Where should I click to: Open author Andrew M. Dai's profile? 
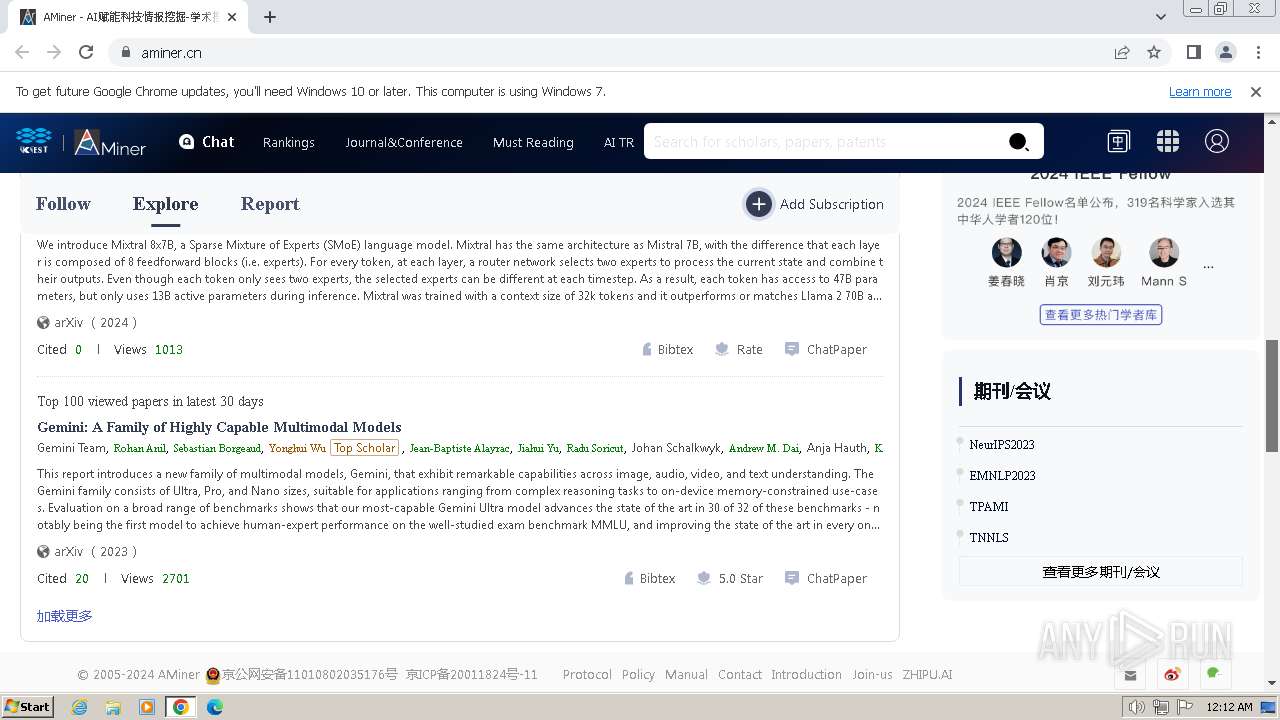(x=764, y=448)
